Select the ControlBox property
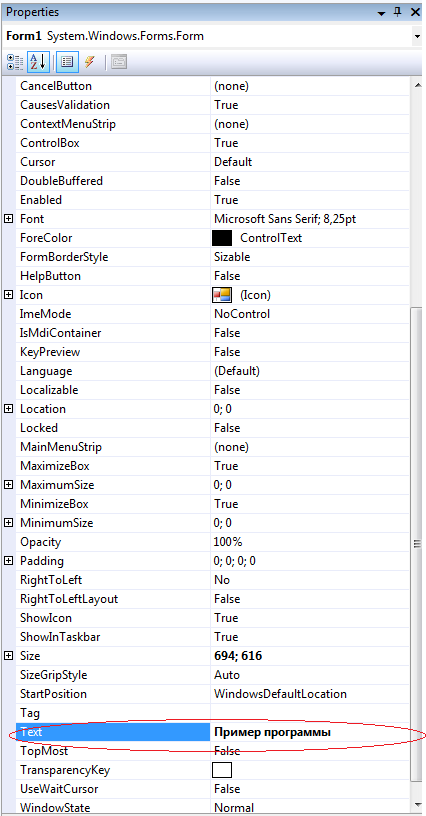The height and width of the screenshot is (816, 426). (49, 143)
